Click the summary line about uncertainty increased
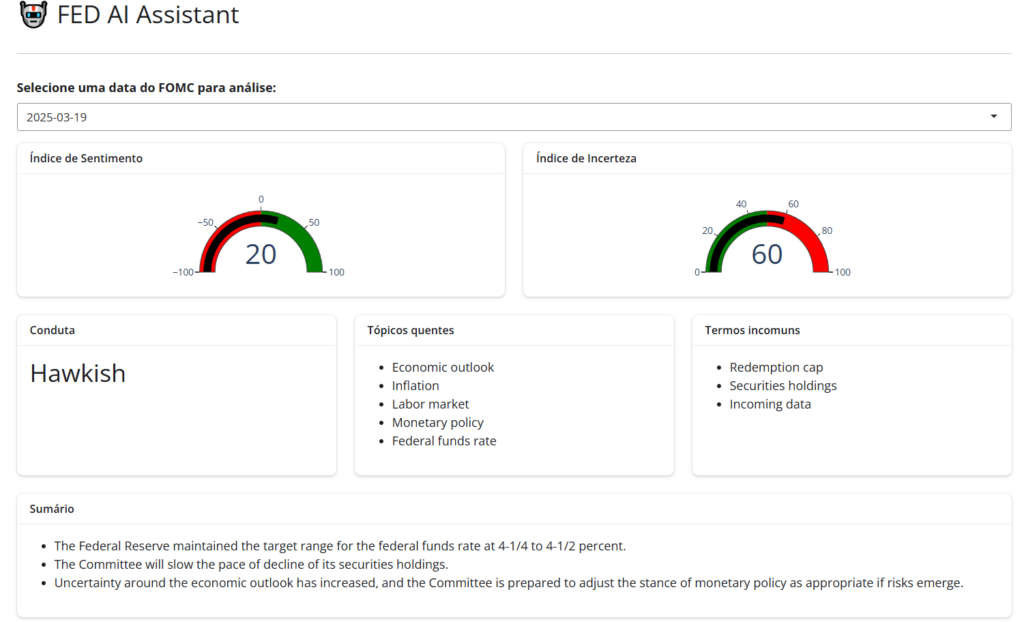This screenshot has width=1024, height=622. (x=509, y=582)
